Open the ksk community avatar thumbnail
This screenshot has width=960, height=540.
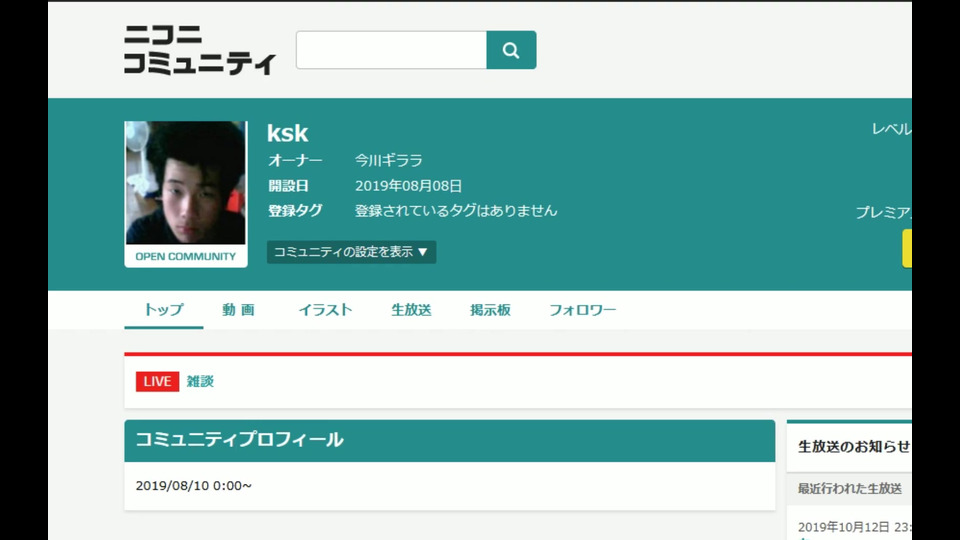click(x=186, y=182)
